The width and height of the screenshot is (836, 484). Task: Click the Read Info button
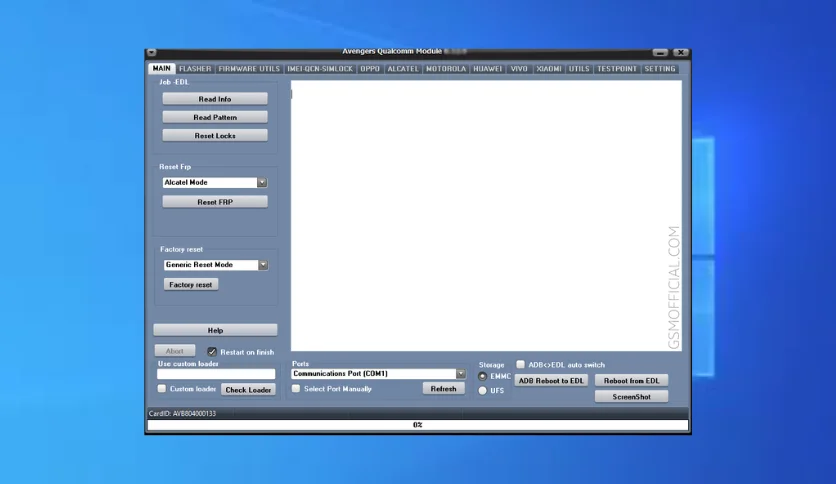tap(215, 99)
